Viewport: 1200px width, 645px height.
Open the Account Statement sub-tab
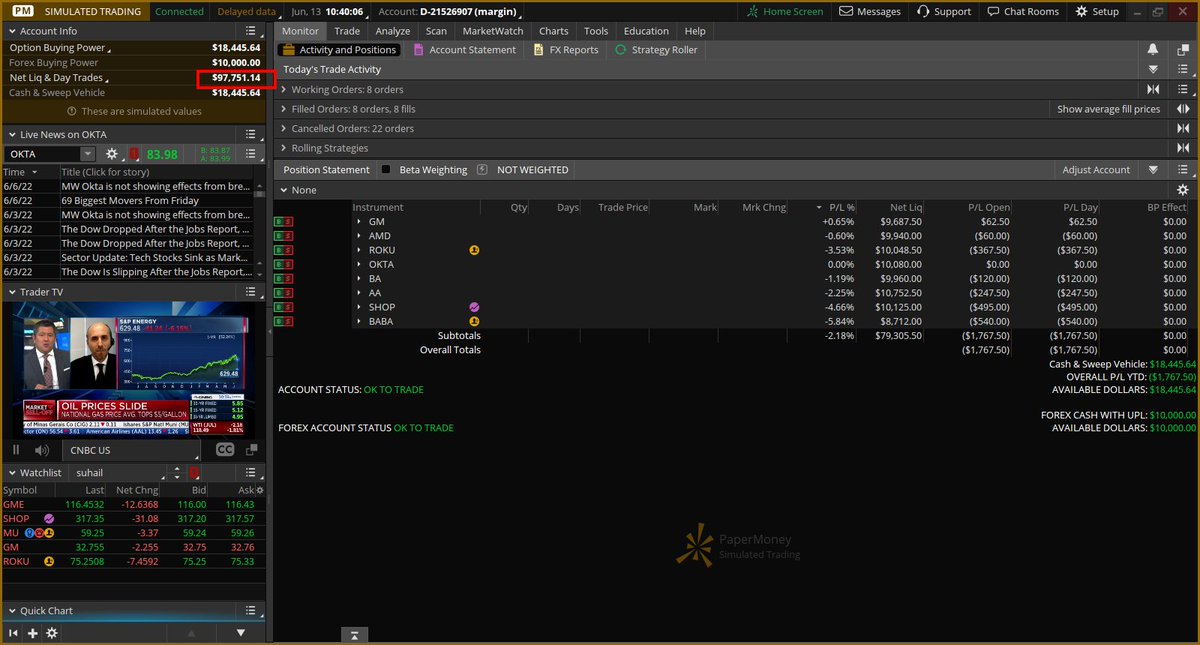[464, 50]
